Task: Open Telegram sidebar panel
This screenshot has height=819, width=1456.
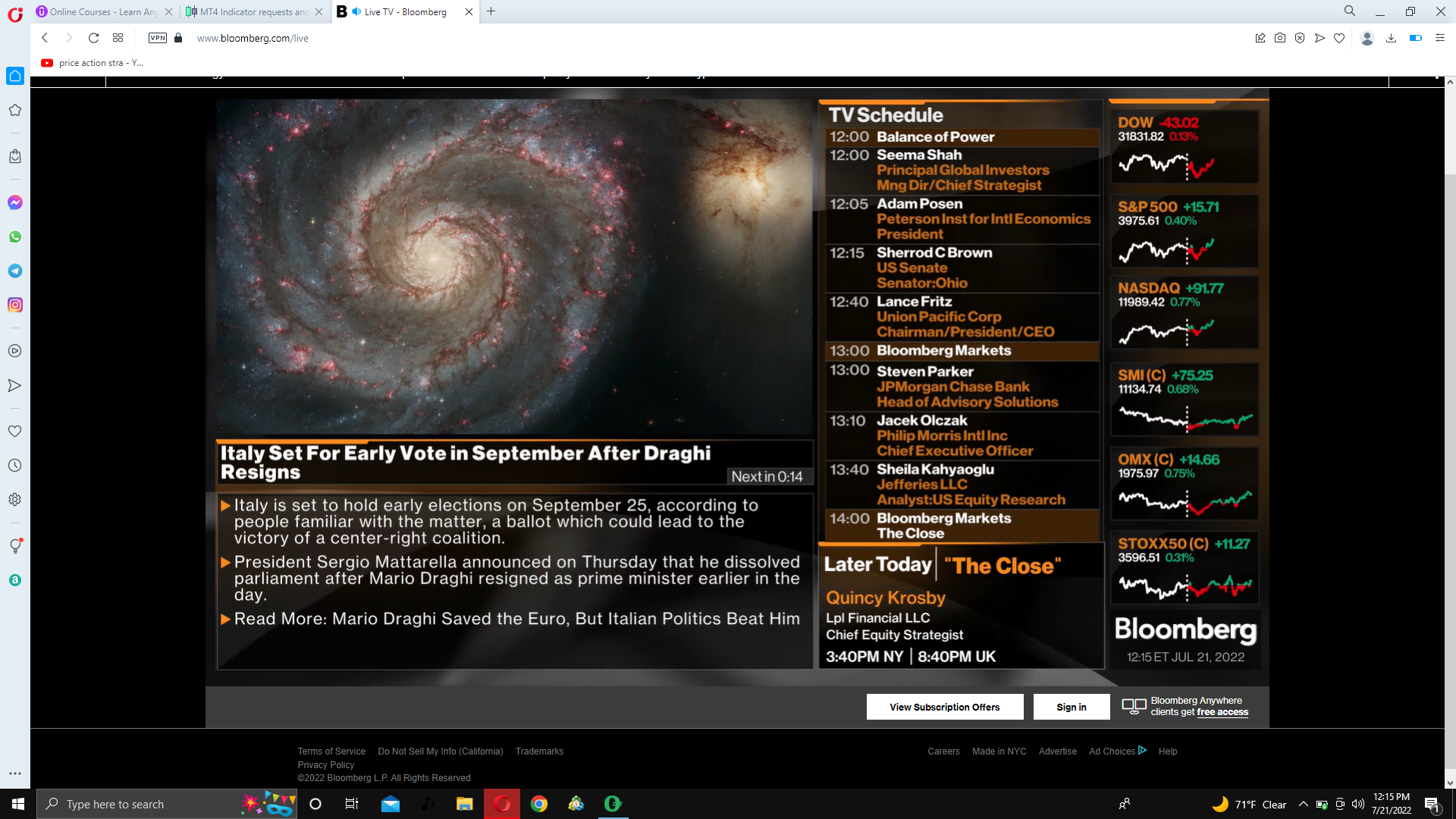Action: (15, 271)
